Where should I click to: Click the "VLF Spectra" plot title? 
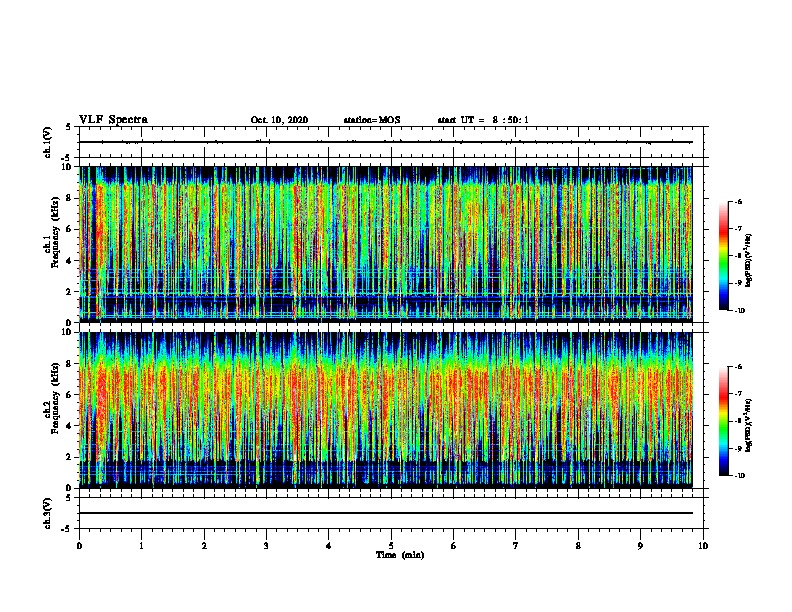pyautogui.click(x=113, y=120)
